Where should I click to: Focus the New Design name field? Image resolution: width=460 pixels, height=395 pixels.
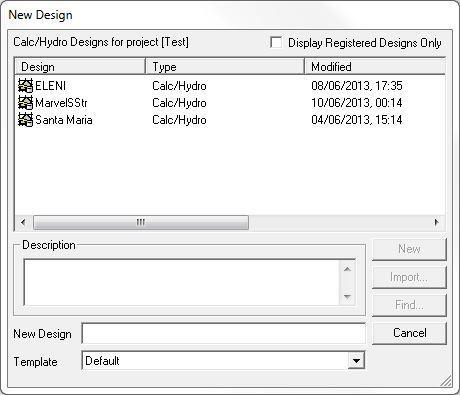[x=223, y=333]
